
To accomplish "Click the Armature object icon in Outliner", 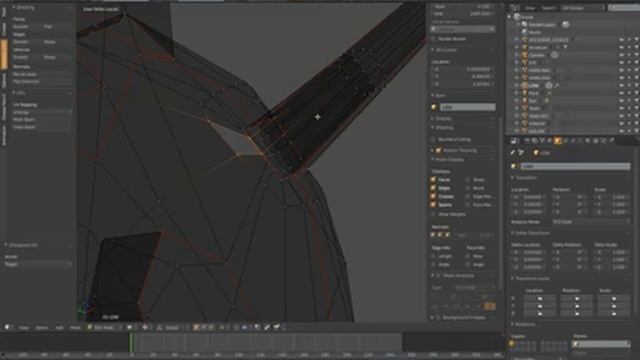I will pyautogui.click(x=524, y=47).
